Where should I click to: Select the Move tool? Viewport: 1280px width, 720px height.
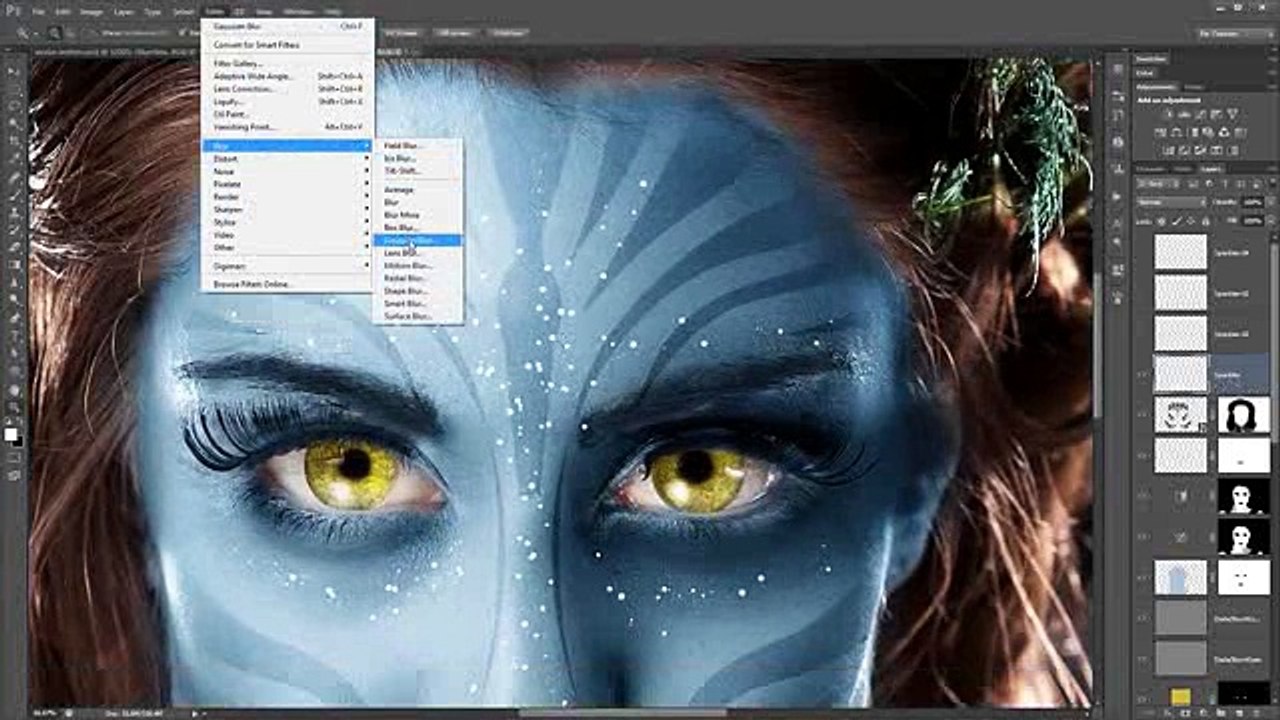(x=15, y=70)
